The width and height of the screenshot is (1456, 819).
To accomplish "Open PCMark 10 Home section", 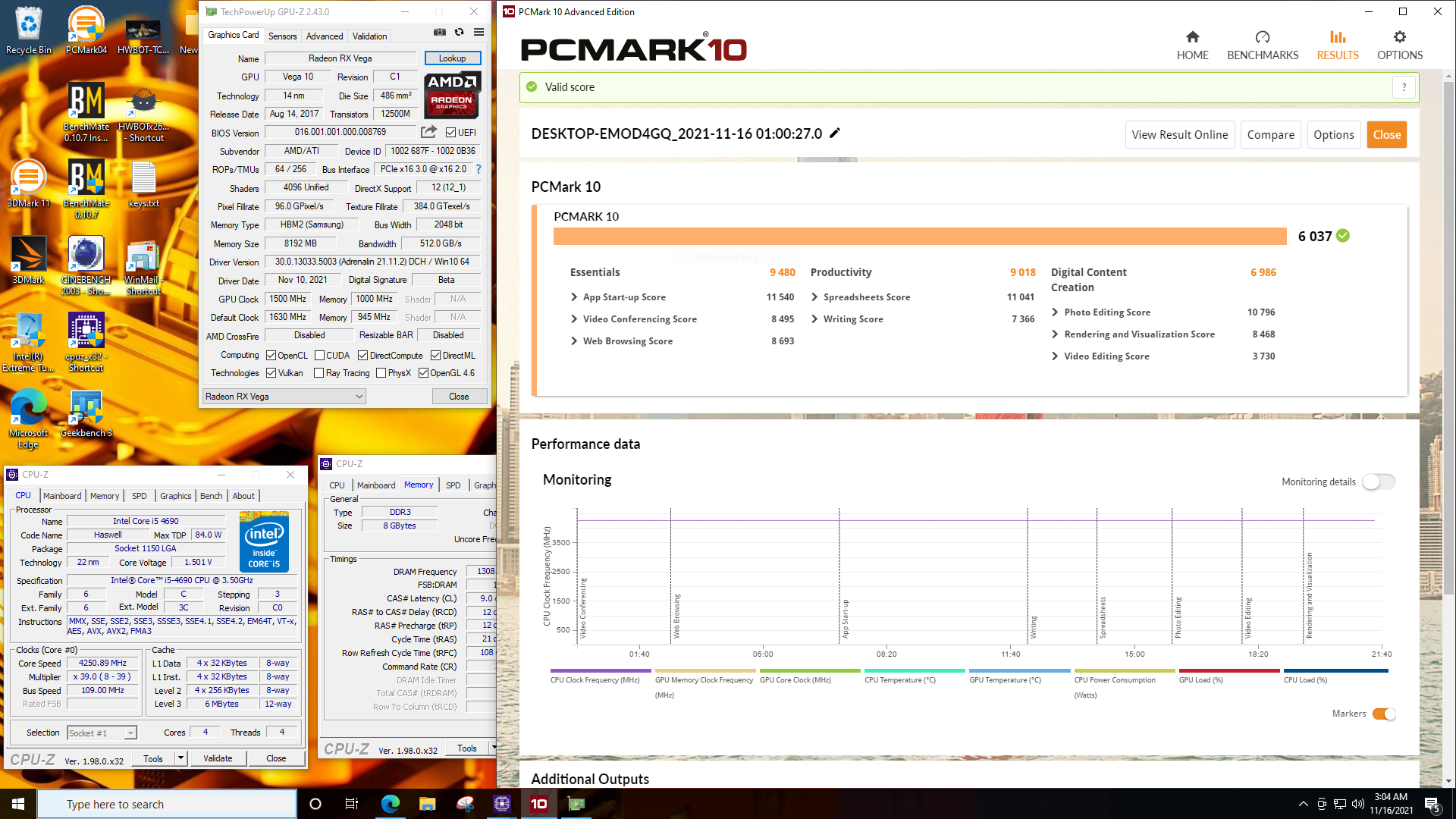I will click(x=1192, y=45).
